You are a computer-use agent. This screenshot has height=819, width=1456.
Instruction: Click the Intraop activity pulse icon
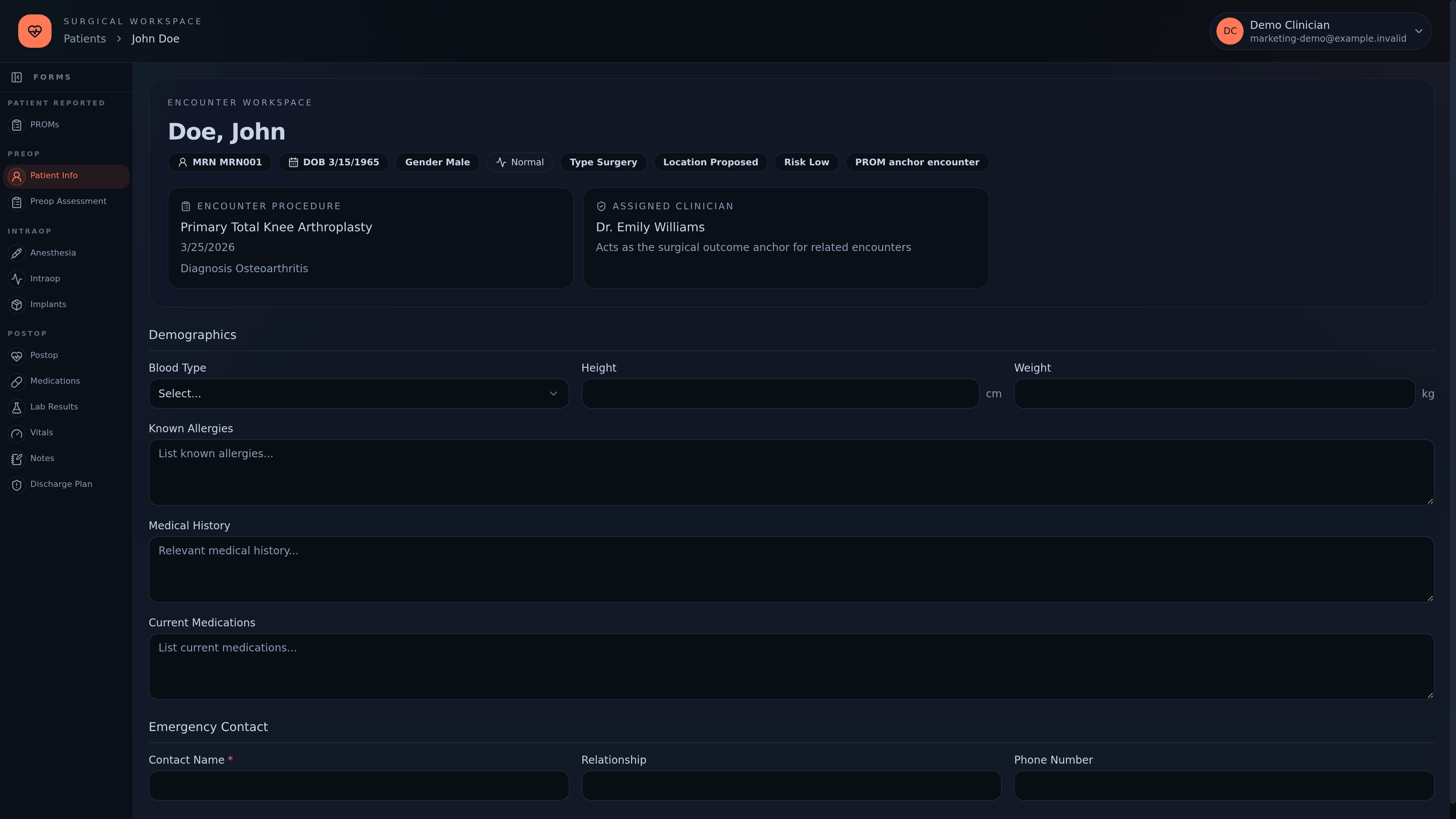point(17,279)
